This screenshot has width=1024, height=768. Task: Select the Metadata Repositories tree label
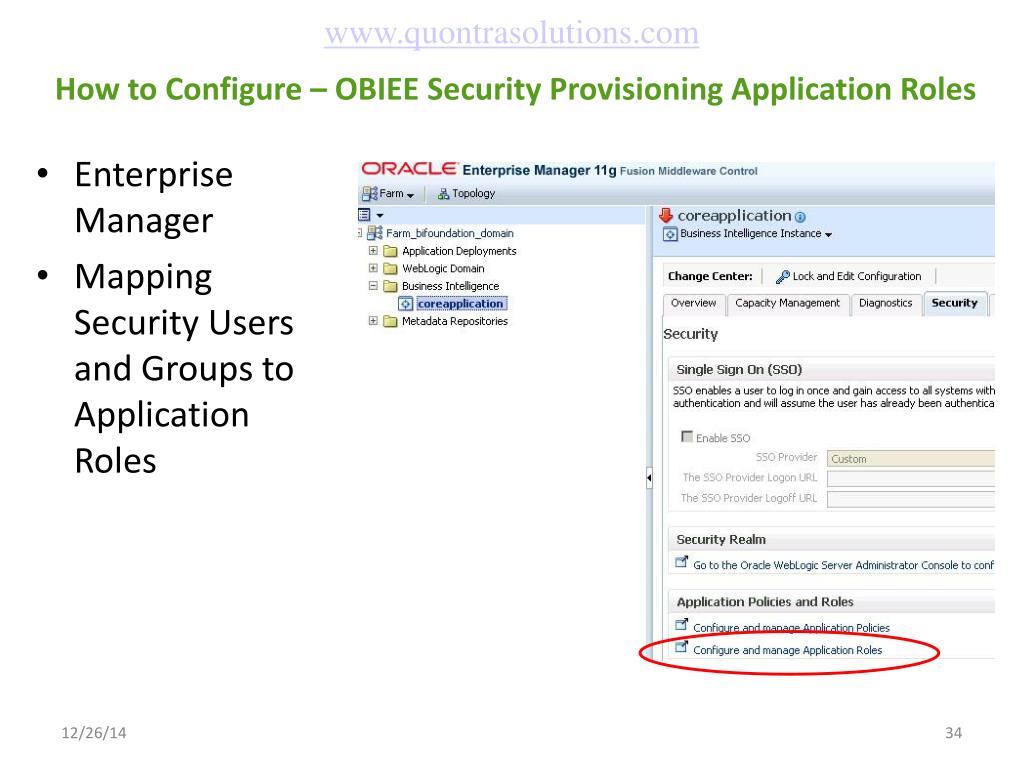(455, 321)
